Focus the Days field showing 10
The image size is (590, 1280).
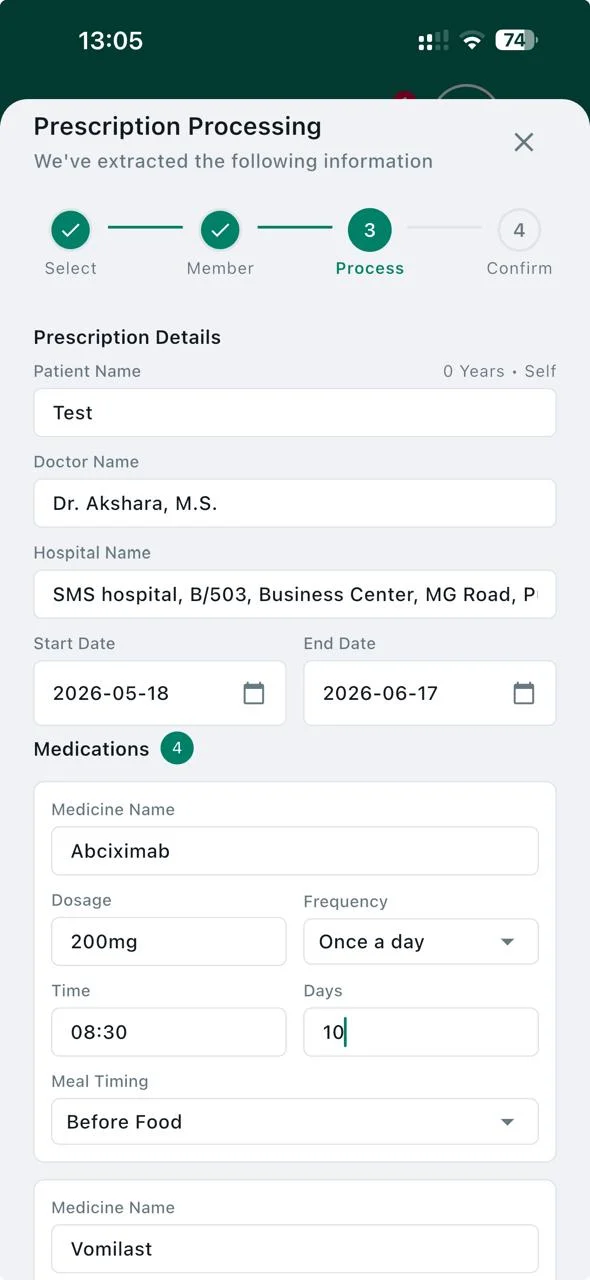click(x=421, y=1032)
